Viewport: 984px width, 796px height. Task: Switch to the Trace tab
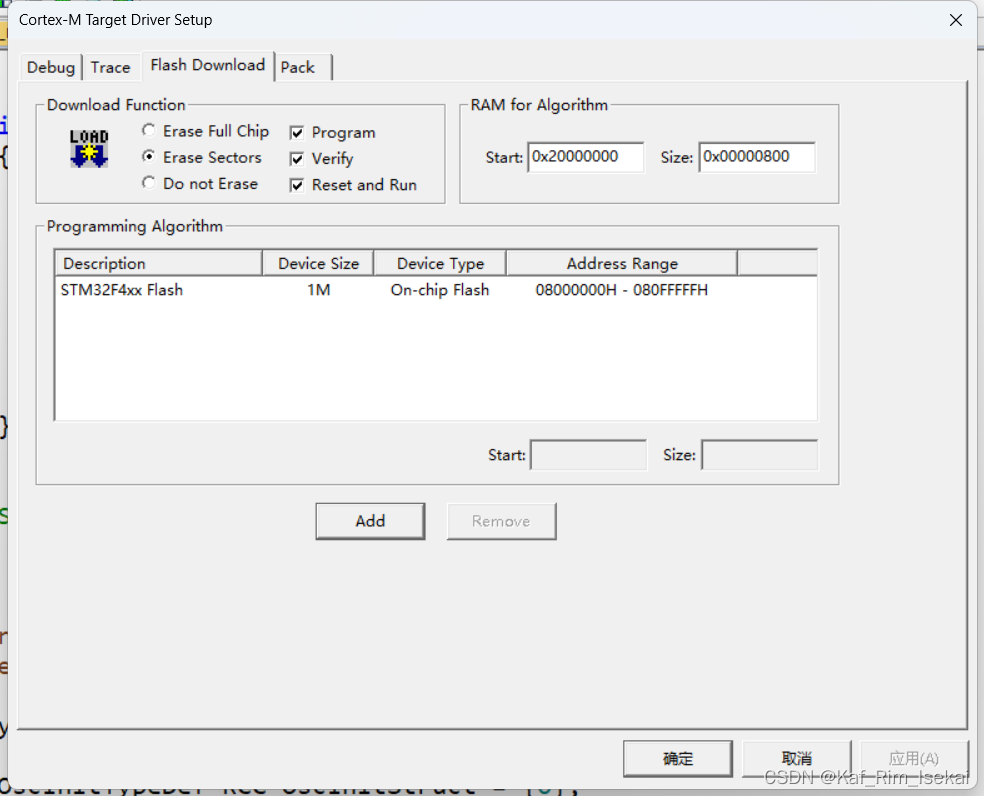110,67
